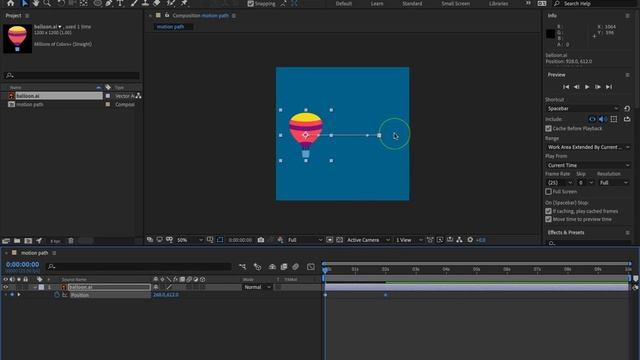Select the Ellipse shape tool
The width and height of the screenshot is (640, 360).
[x=98, y=3]
